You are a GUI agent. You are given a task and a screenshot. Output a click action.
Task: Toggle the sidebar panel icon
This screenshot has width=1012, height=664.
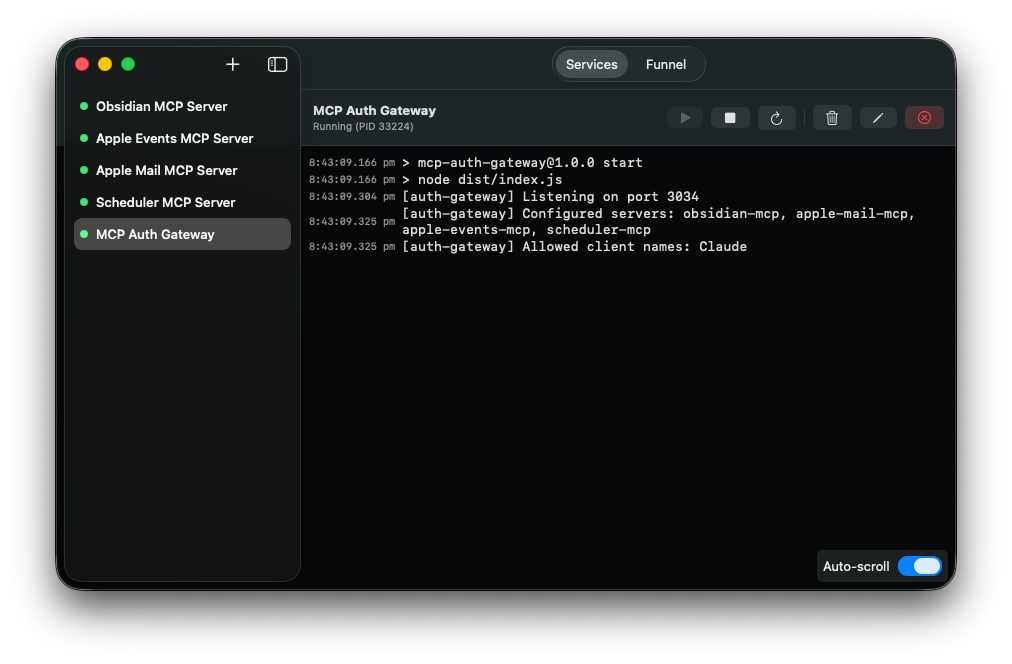(x=277, y=64)
